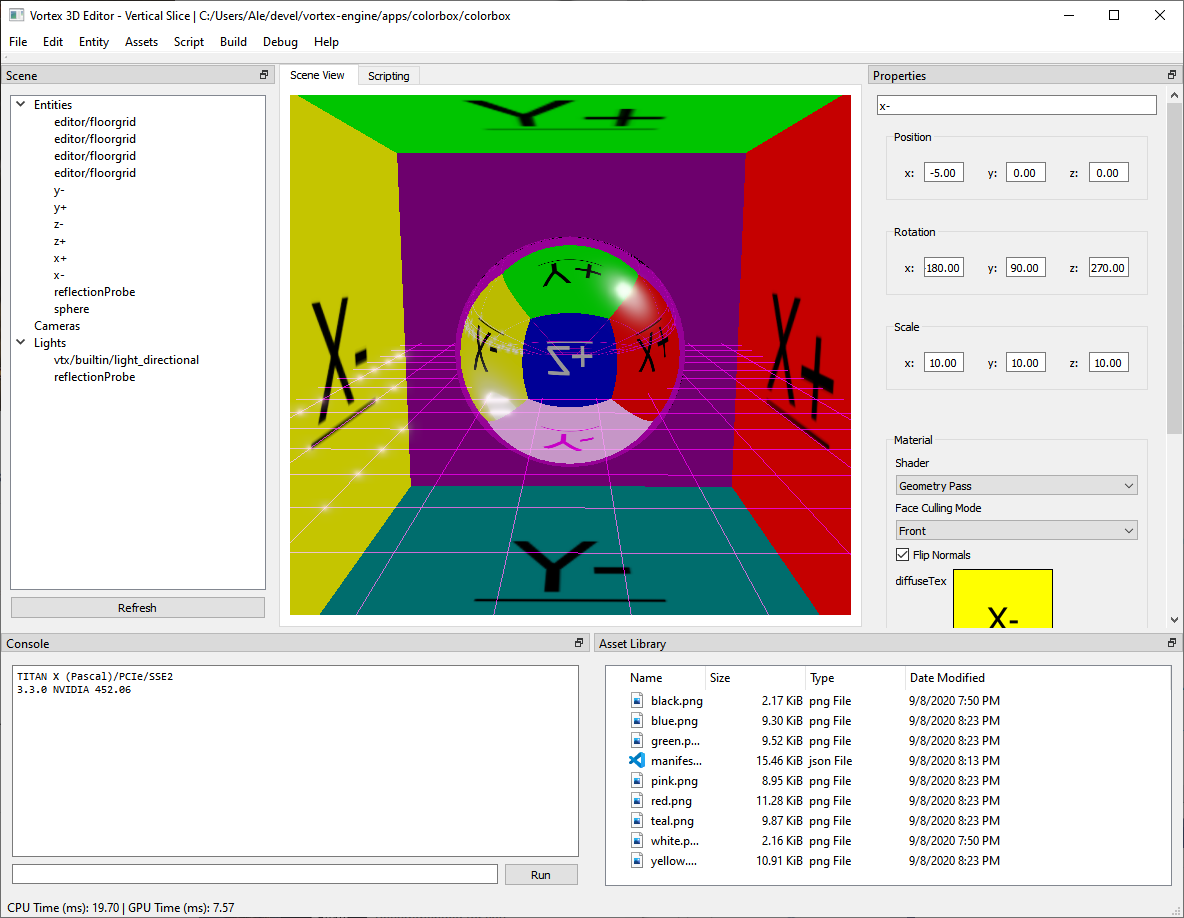Click the Refresh button
Viewport: 1184px width, 918px height.
point(137,608)
